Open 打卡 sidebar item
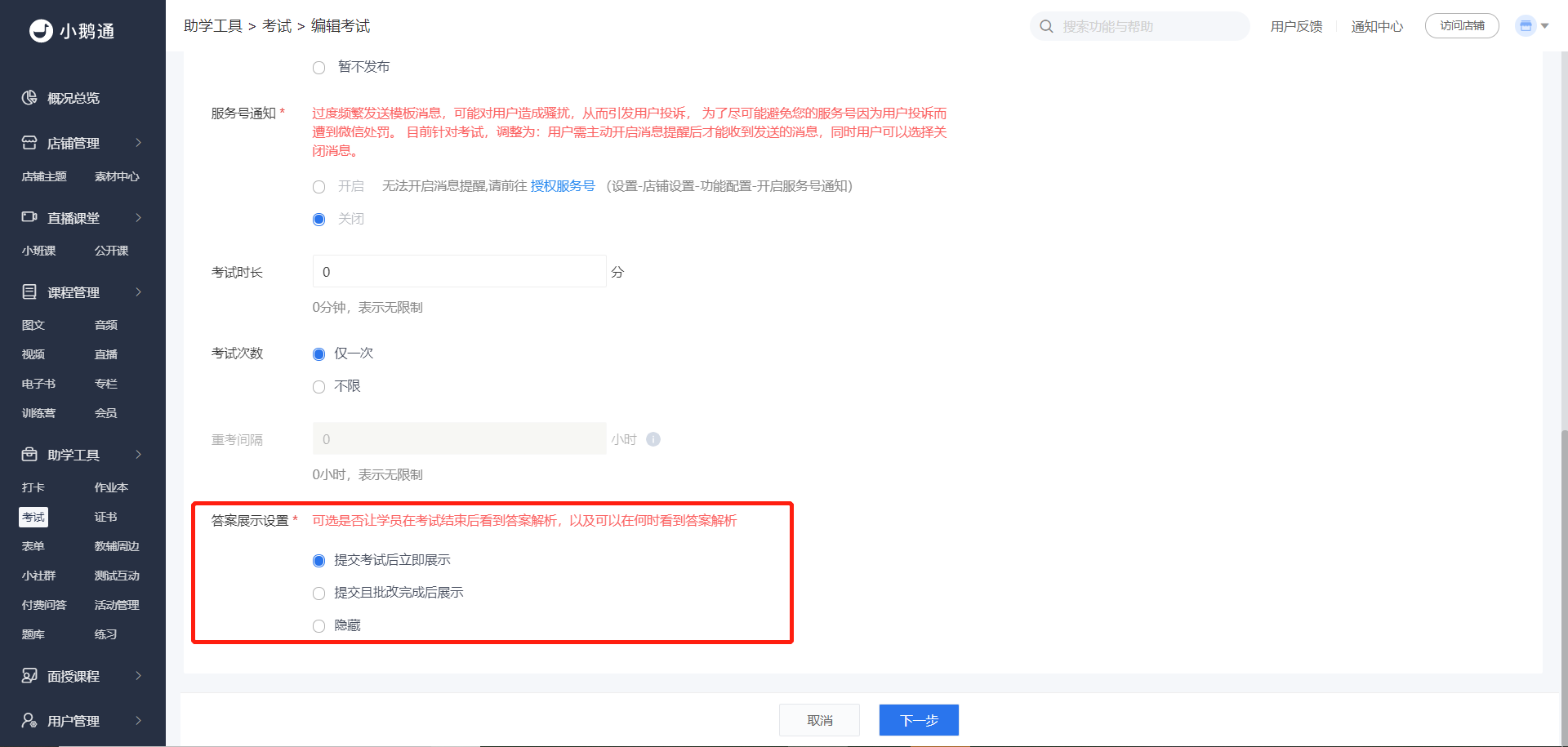1568x747 pixels. point(33,487)
